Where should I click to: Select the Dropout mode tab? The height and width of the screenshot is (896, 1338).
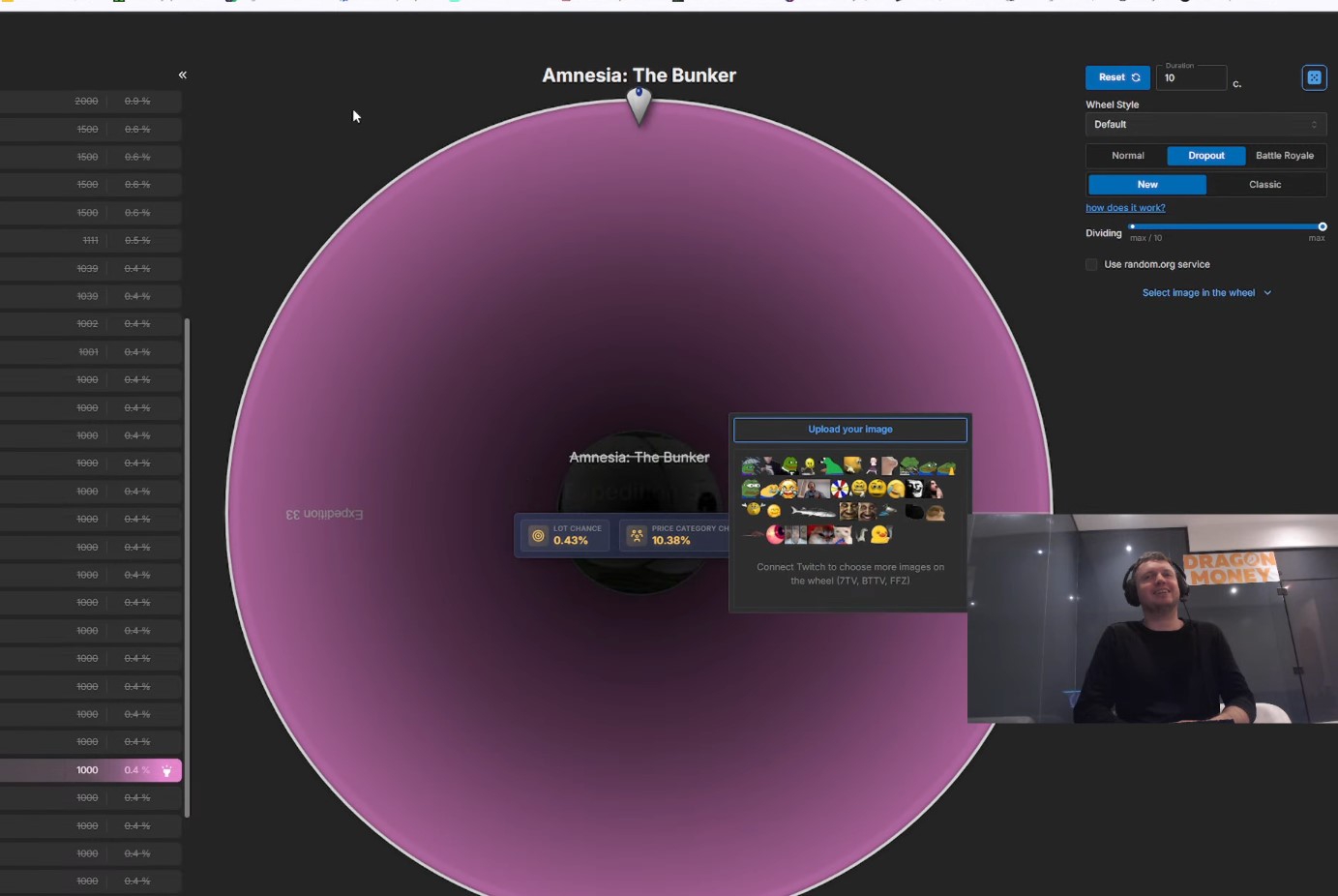click(1206, 156)
